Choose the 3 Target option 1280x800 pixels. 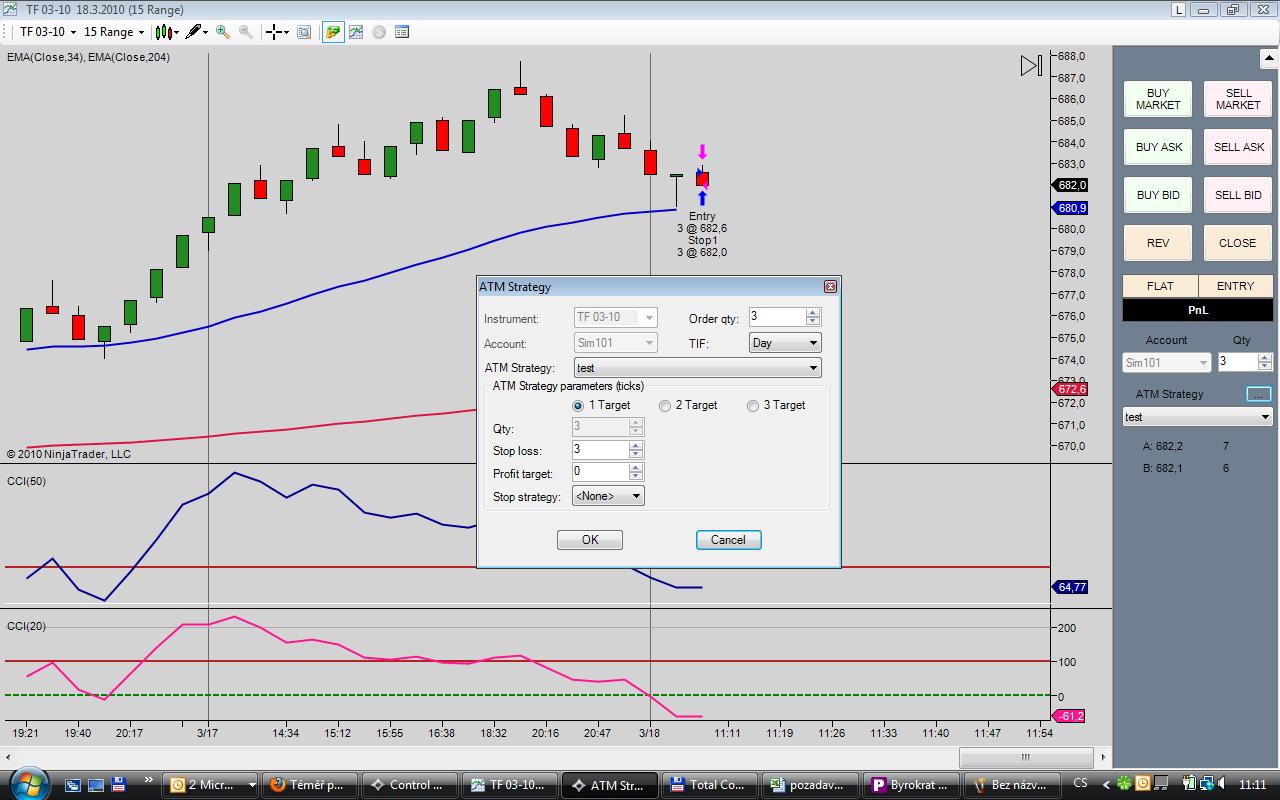(753, 406)
